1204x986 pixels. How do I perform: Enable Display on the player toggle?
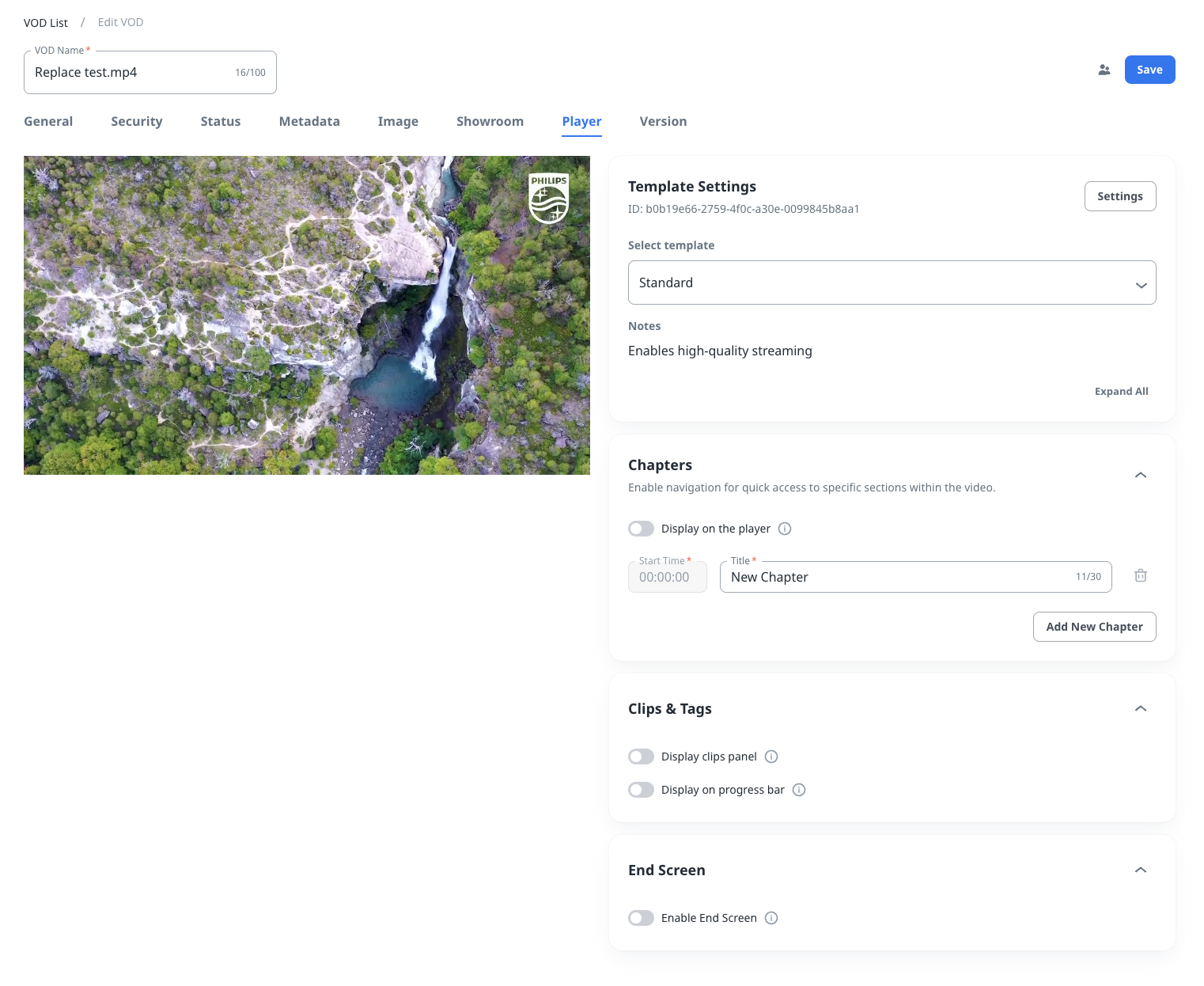(641, 529)
